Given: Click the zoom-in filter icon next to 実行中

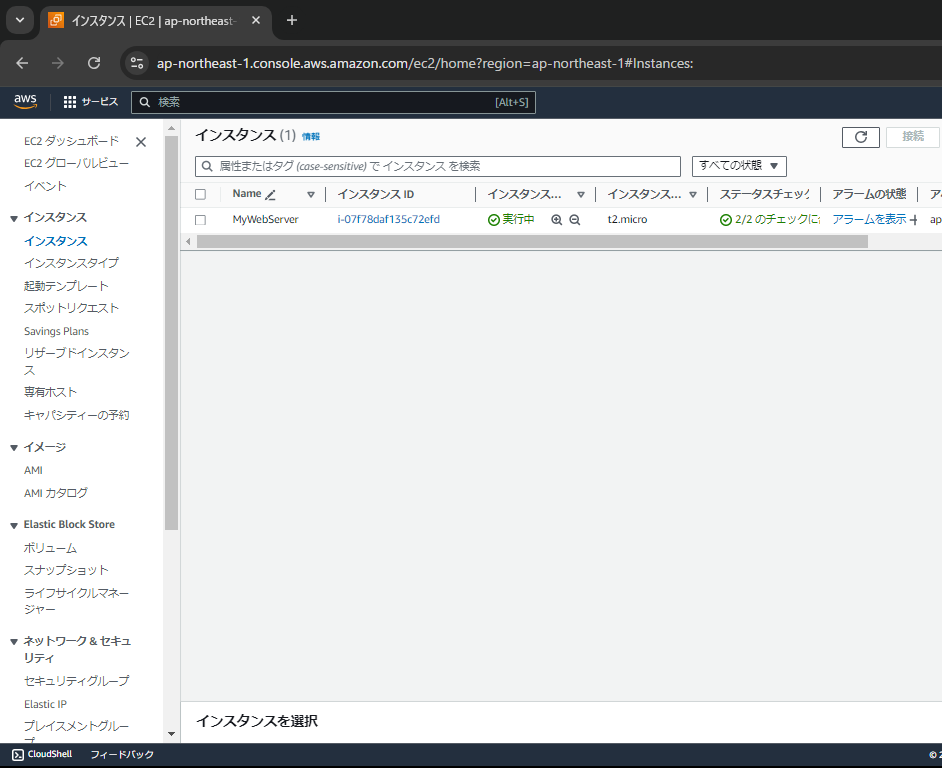Looking at the screenshot, I should (557, 220).
